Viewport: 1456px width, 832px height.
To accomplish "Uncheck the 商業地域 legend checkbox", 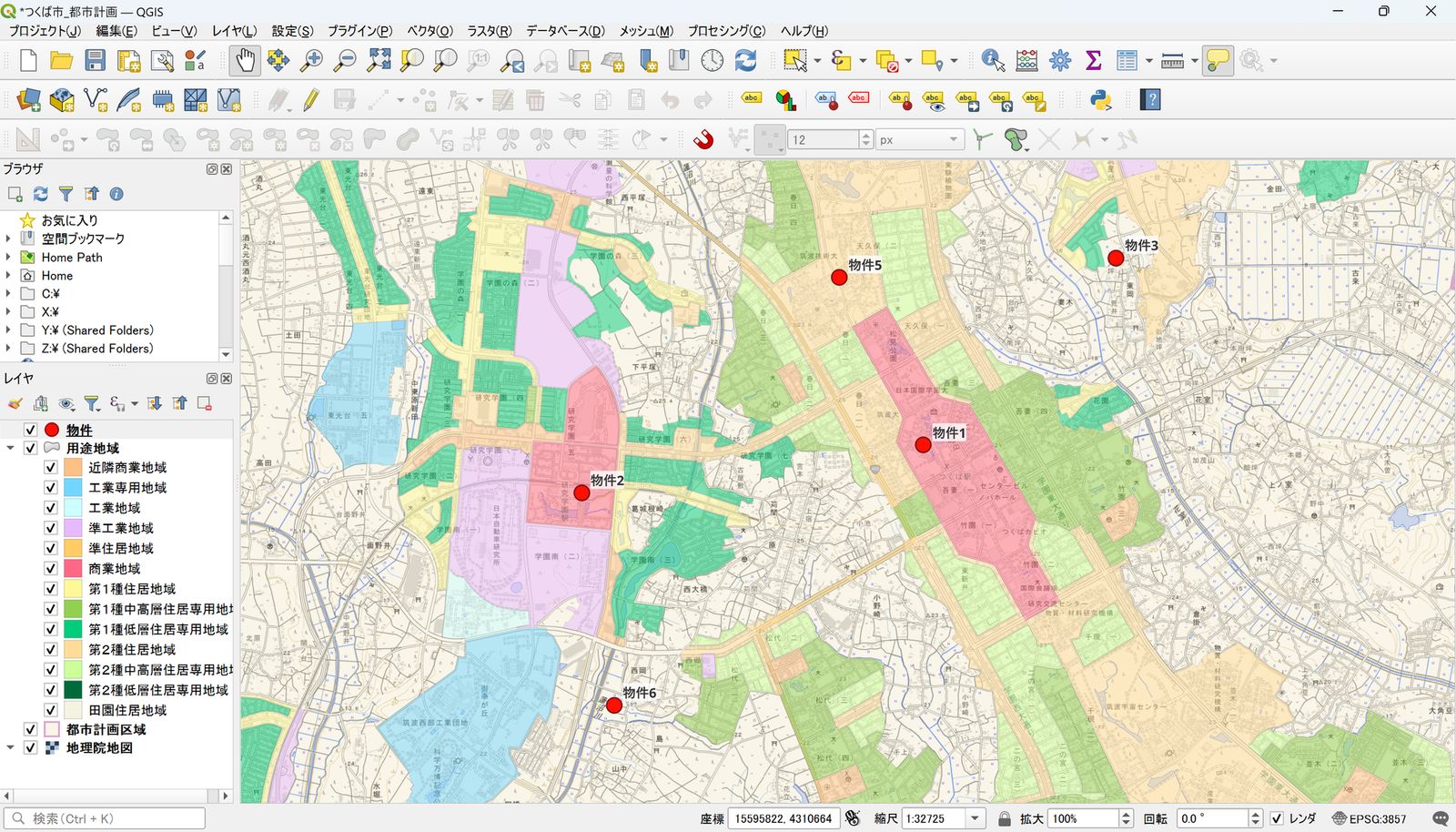I will [51, 568].
